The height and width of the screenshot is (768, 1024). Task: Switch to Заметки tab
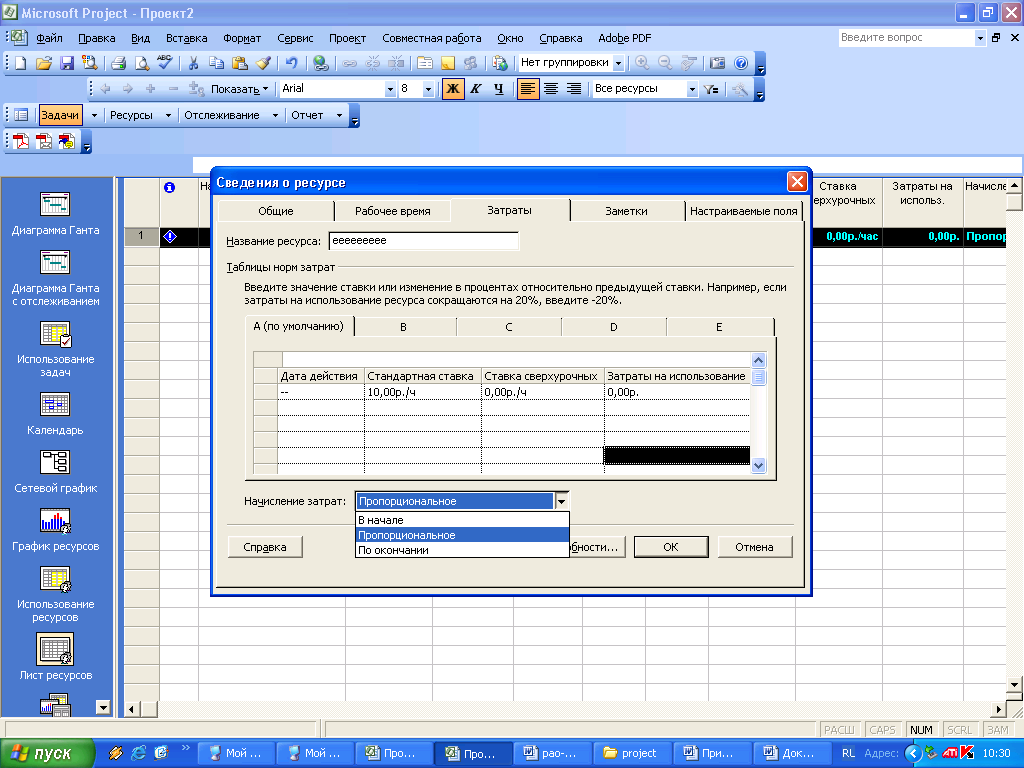tap(626, 211)
